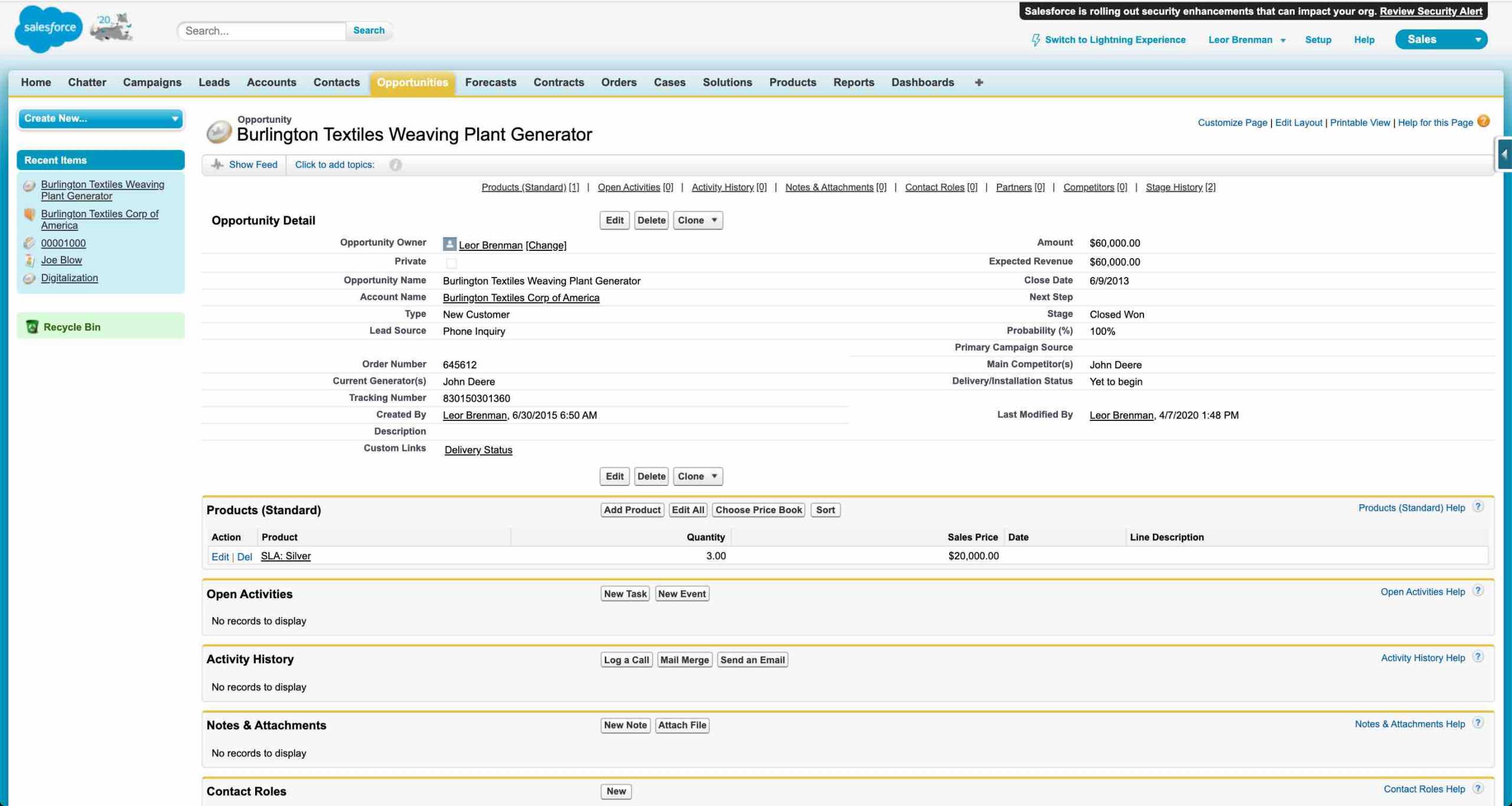Click the opportunity icon beside page title
Image resolution: width=1512 pixels, height=806 pixels.
219,132
